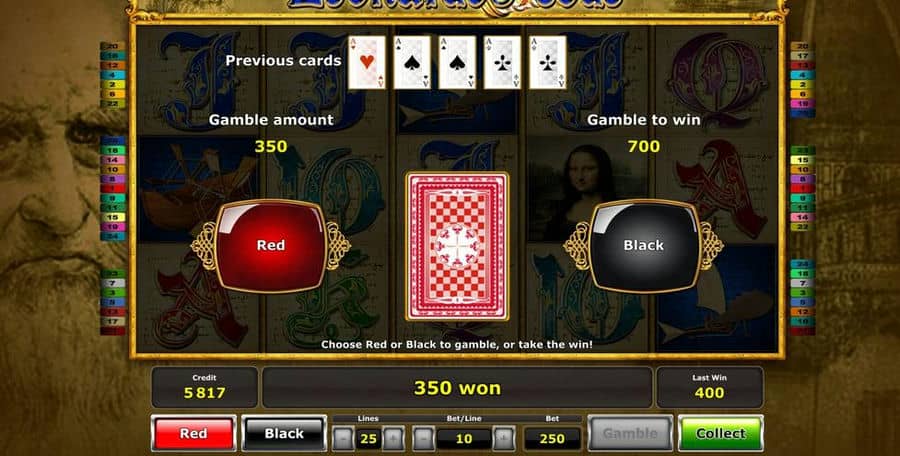
Task: Select the first Ace of Clubs previous card
Action: click(x=502, y=62)
